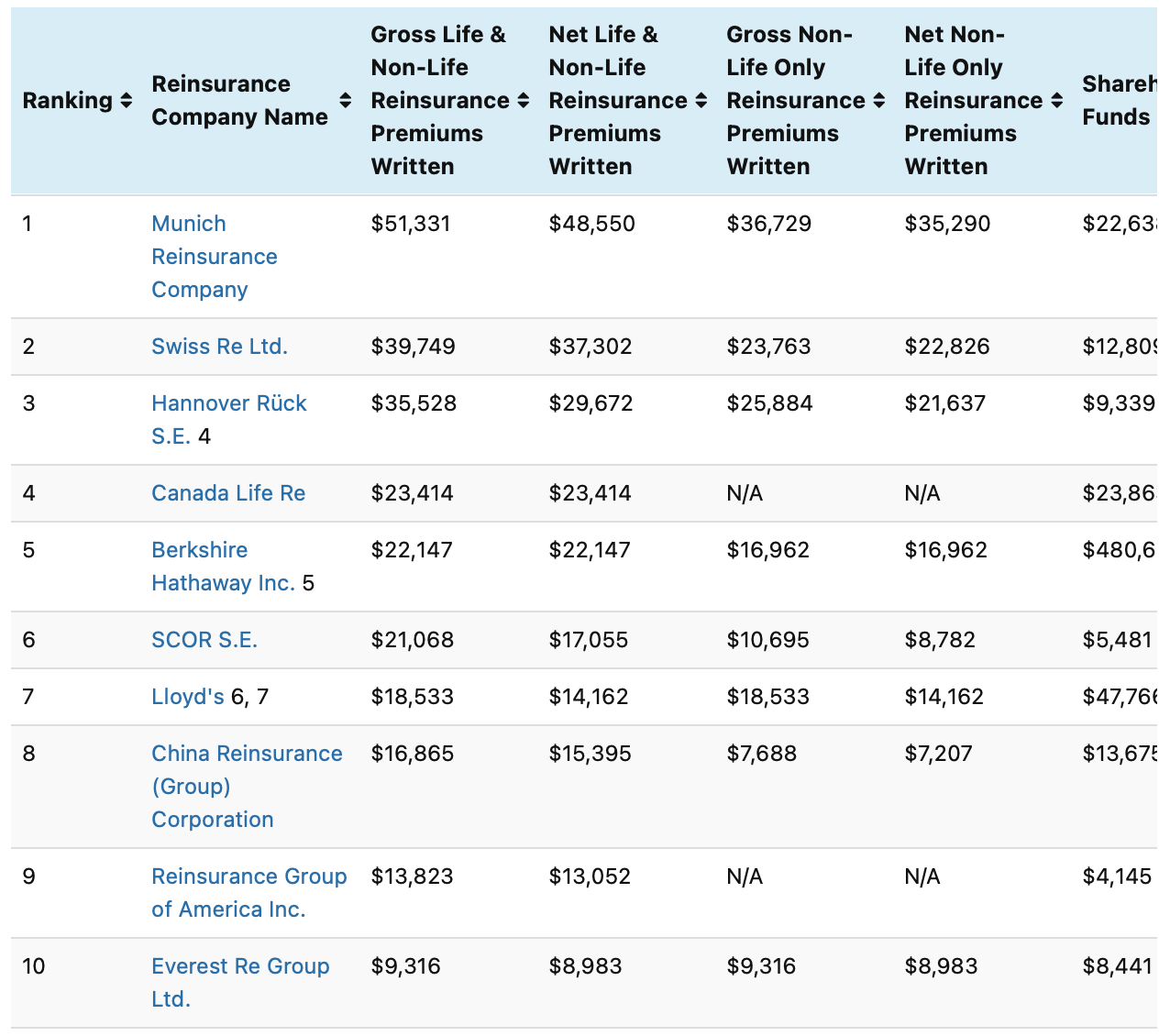Click the Lloyd's company link
Viewport: 1170px width, 1036px height.
click(x=187, y=697)
